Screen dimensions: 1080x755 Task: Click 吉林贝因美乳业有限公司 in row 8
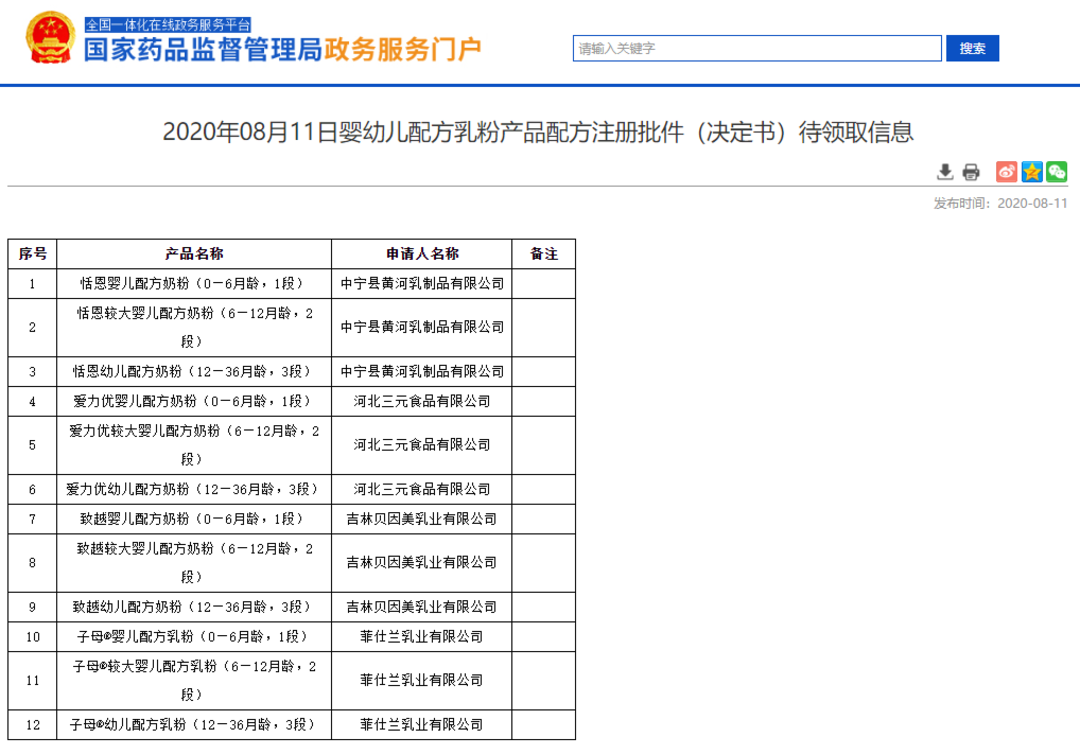(x=422, y=563)
